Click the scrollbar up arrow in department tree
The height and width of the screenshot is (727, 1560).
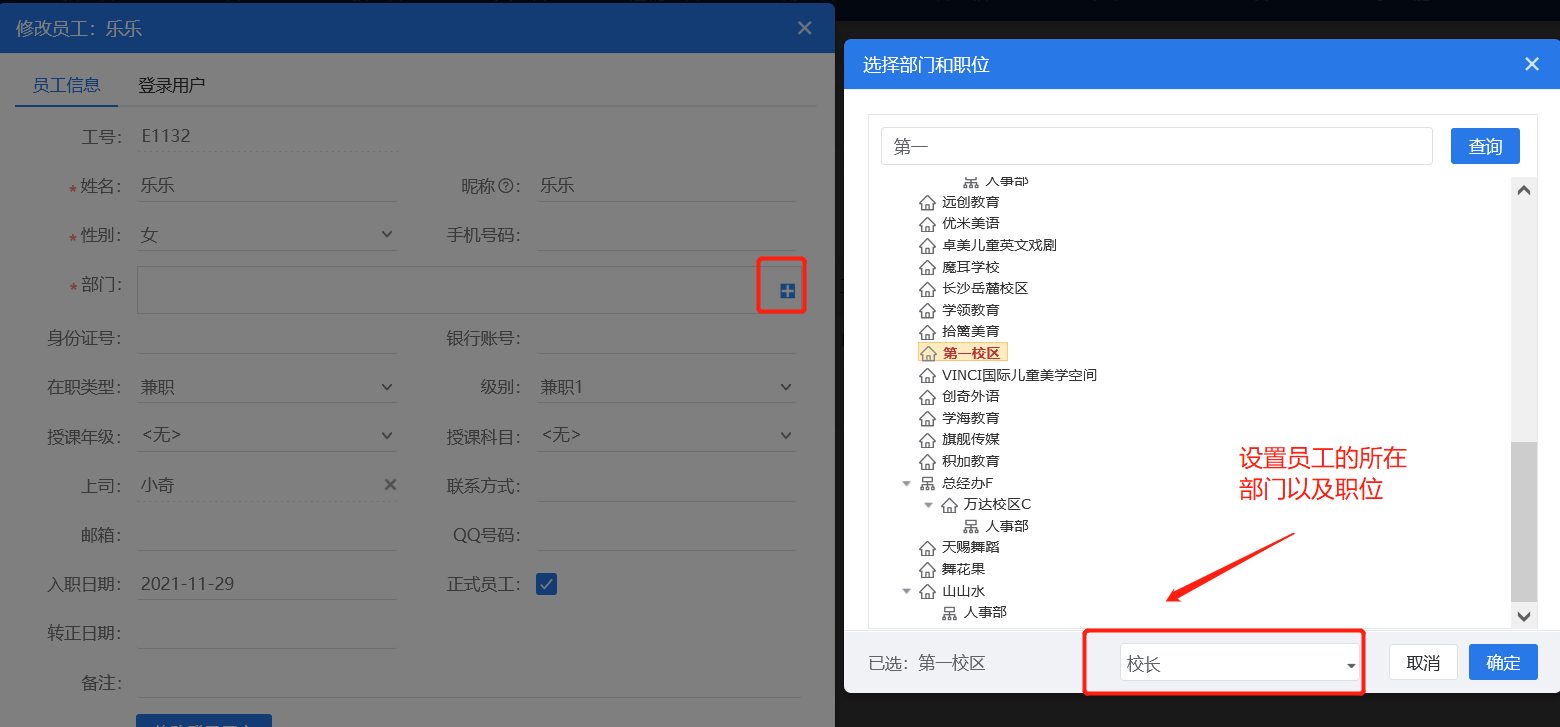click(1524, 190)
